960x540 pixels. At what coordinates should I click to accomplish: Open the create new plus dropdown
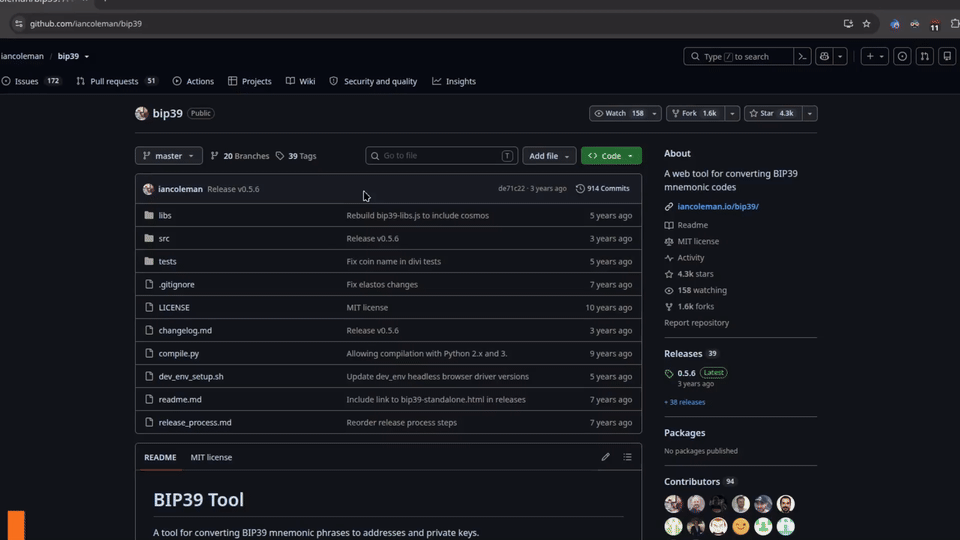(x=874, y=56)
